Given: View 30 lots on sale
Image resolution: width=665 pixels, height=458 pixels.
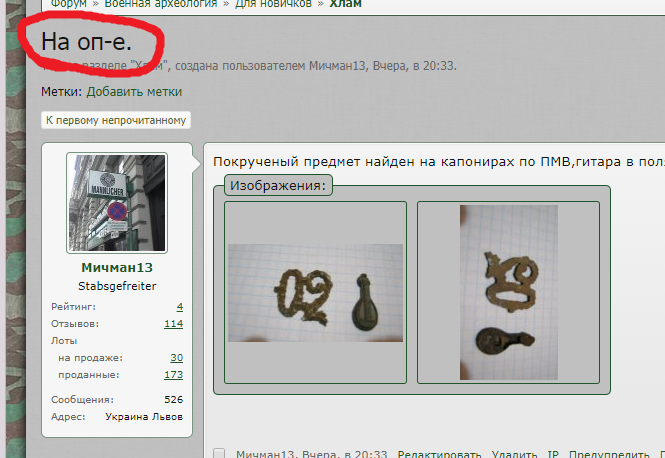Looking at the screenshot, I should pyautogui.click(x=176, y=357).
